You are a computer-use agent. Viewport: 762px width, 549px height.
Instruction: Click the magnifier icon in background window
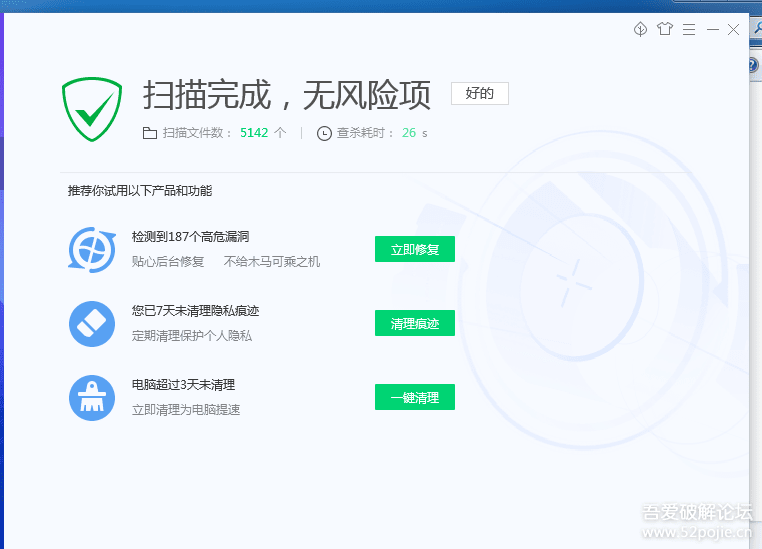(756, 30)
